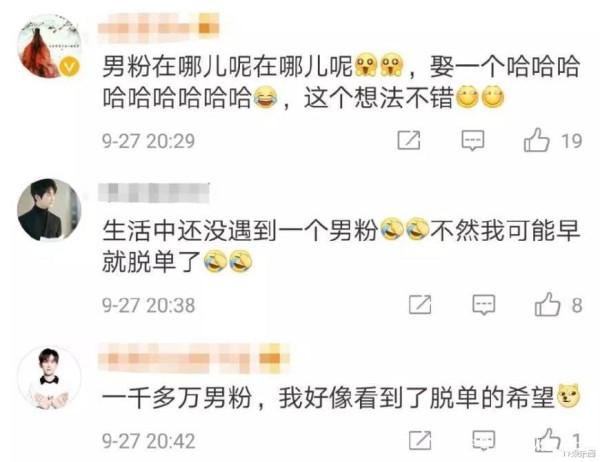Screen dimensions: 600x462
Task: Open avatar of man with bow tie
Action: tap(49, 377)
